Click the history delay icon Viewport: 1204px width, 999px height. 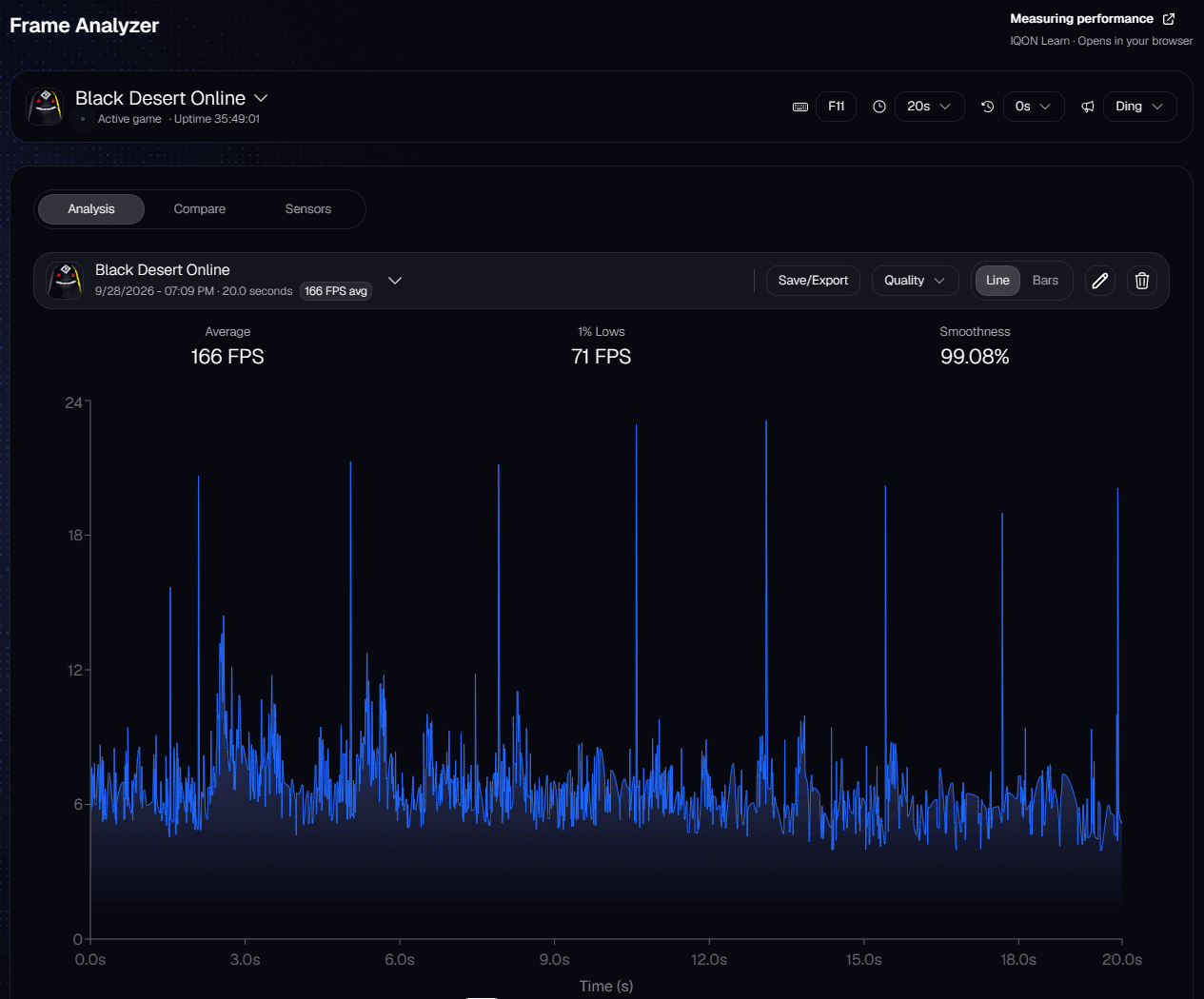(x=988, y=107)
